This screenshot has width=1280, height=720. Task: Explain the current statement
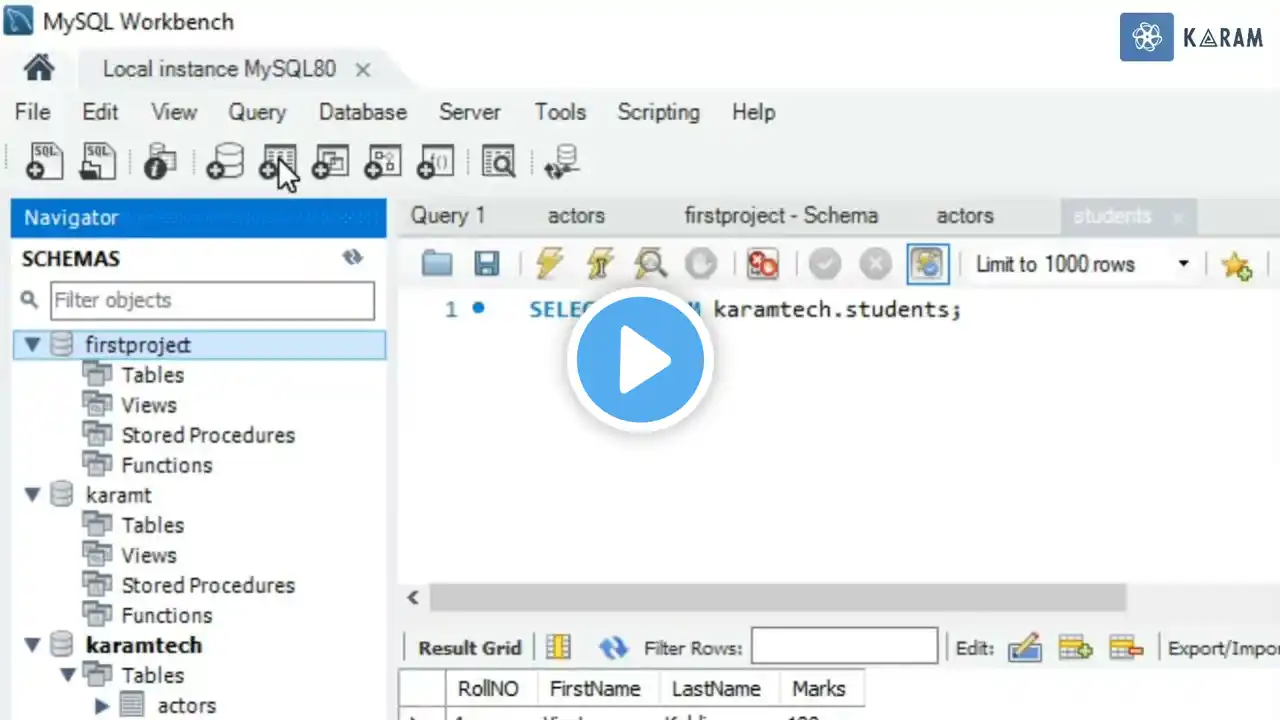pos(650,264)
